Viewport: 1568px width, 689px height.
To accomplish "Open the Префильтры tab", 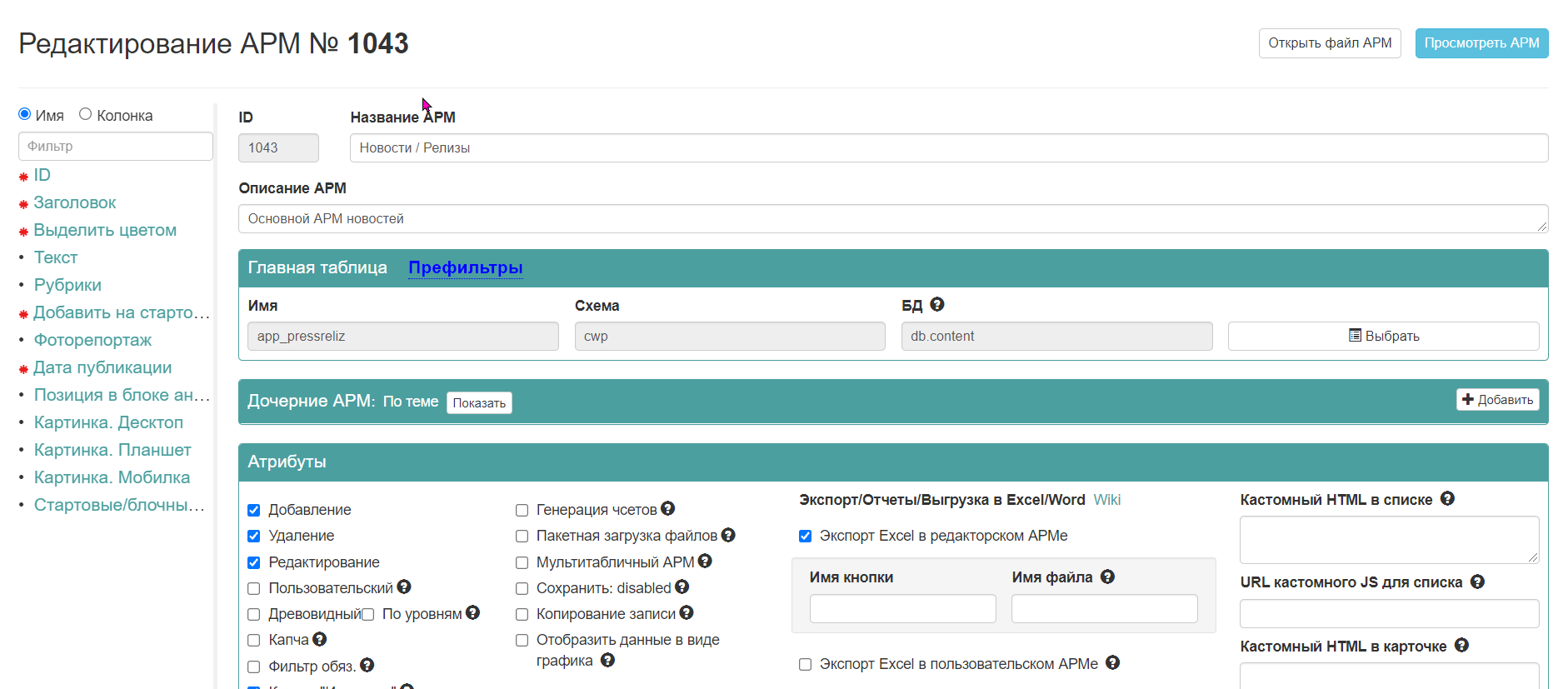I will point(466,267).
